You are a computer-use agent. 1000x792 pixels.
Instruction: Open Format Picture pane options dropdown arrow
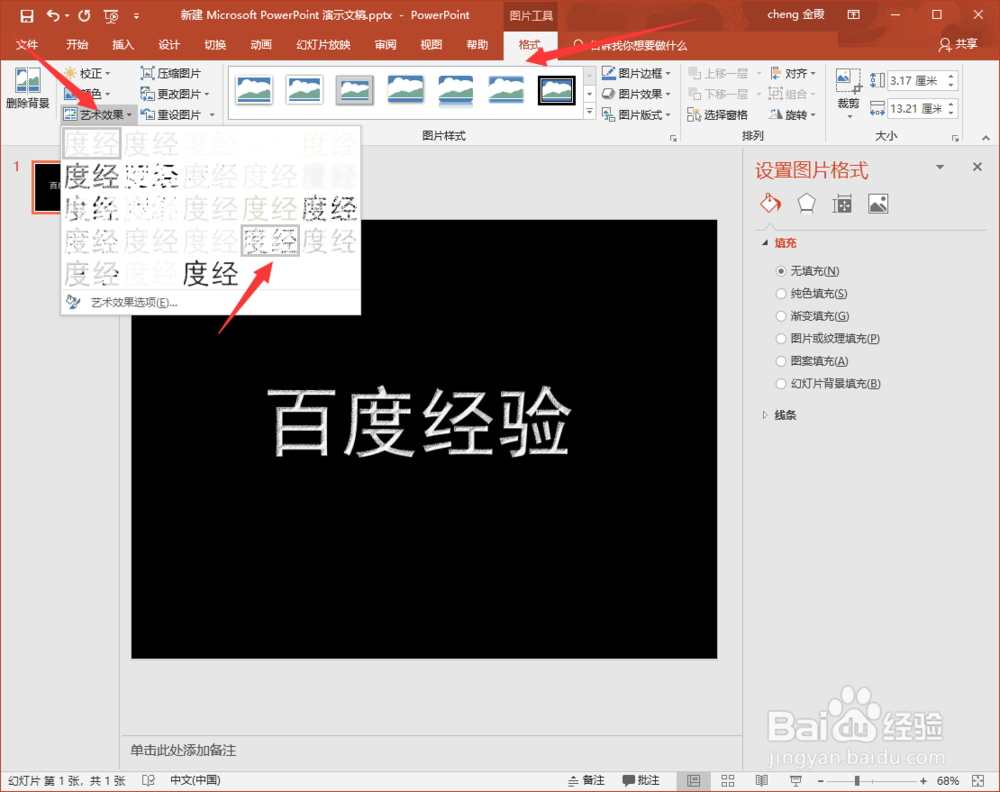click(939, 167)
